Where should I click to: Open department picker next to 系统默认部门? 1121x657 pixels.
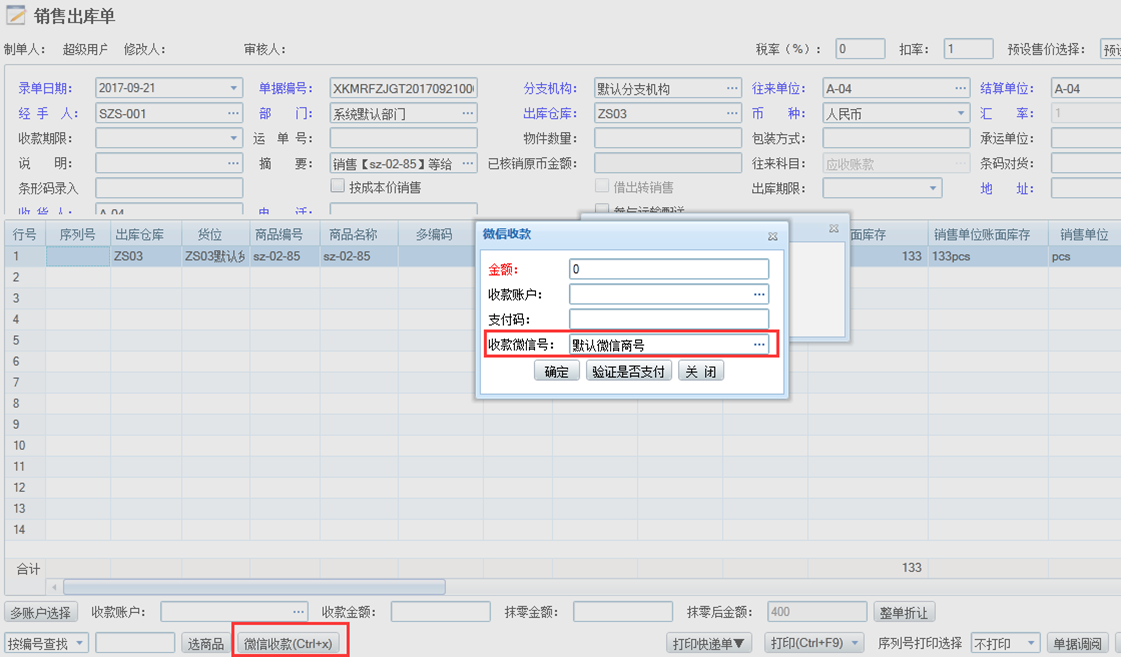[x=466, y=113]
